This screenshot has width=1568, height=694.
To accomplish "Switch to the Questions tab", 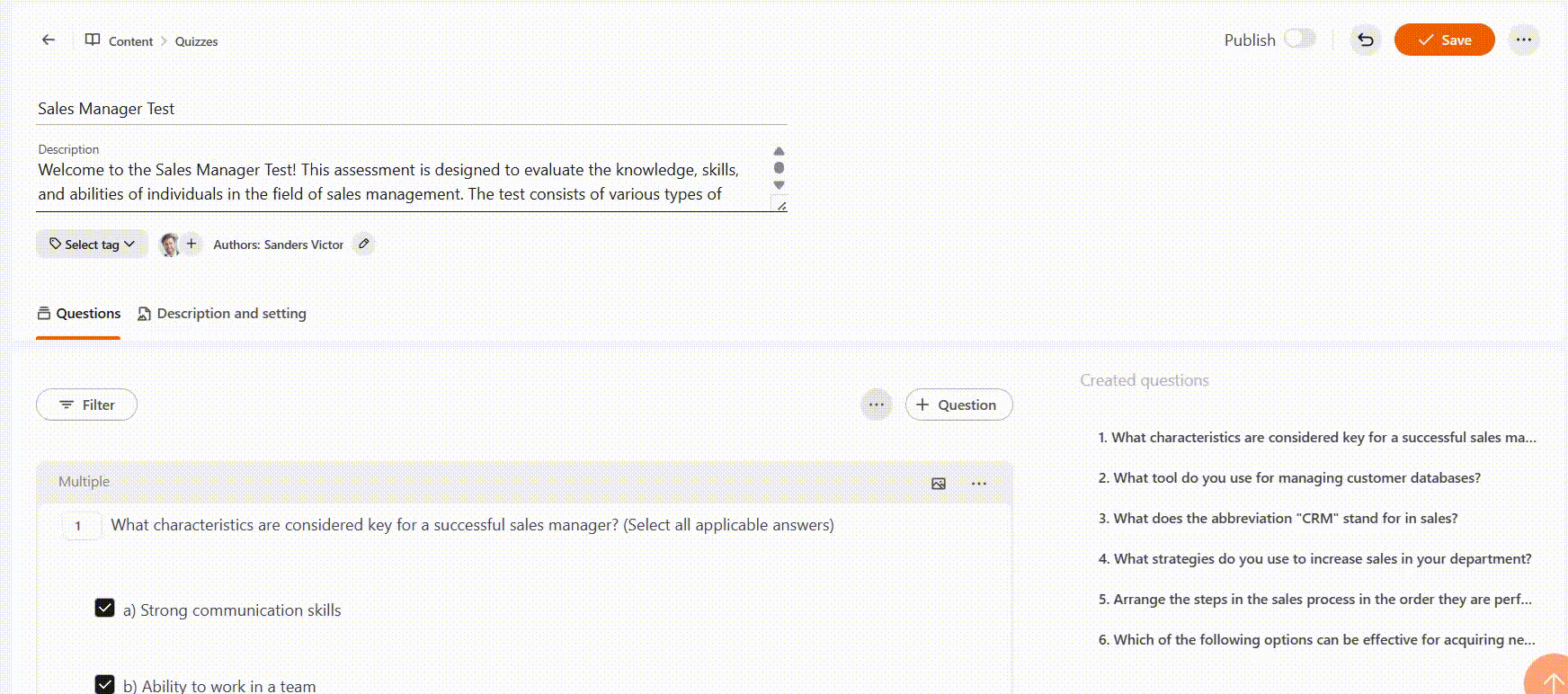I will click(x=79, y=314).
